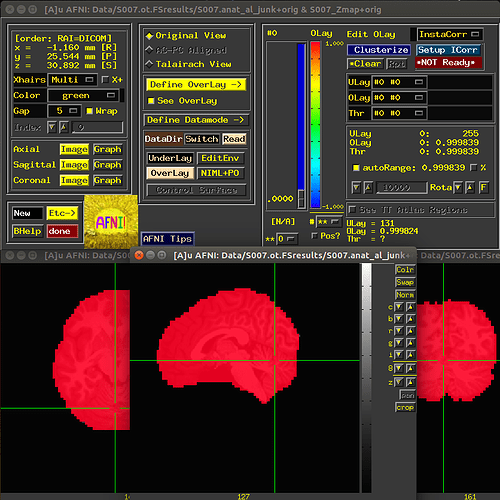Click the crop button in viewer

click(x=405, y=407)
